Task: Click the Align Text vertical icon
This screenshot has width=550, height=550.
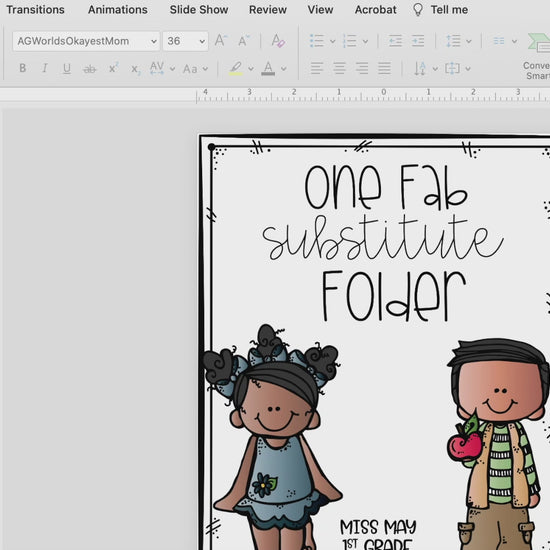Action: point(452,68)
